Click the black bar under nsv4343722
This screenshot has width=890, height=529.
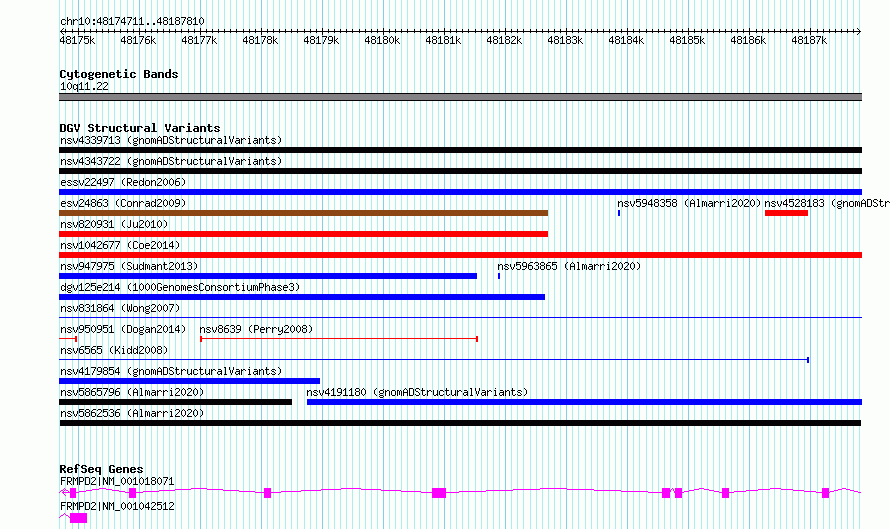click(x=460, y=171)
